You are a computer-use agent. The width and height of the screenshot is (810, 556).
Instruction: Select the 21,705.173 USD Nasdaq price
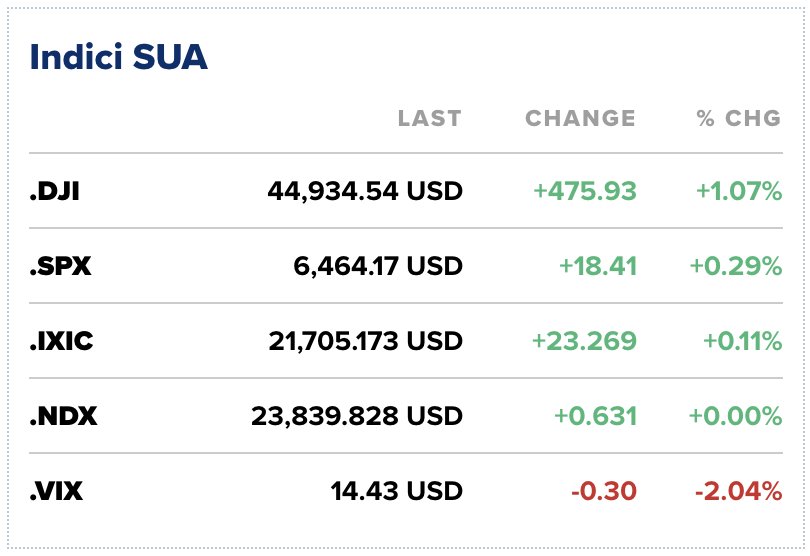pos(365,340)
